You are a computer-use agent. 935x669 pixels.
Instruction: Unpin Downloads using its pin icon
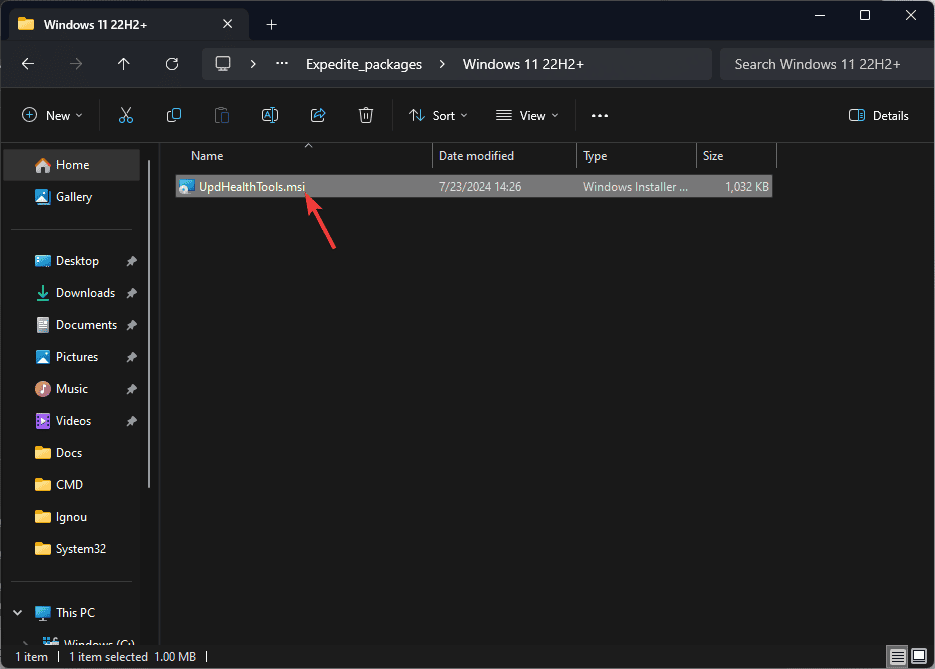coord(132,293)
